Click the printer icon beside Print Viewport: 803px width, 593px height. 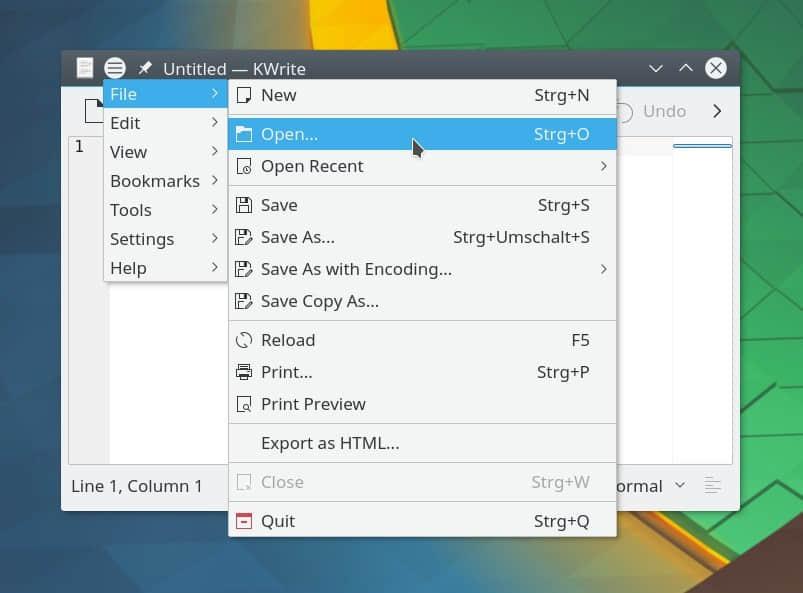[x=243, y=372]
